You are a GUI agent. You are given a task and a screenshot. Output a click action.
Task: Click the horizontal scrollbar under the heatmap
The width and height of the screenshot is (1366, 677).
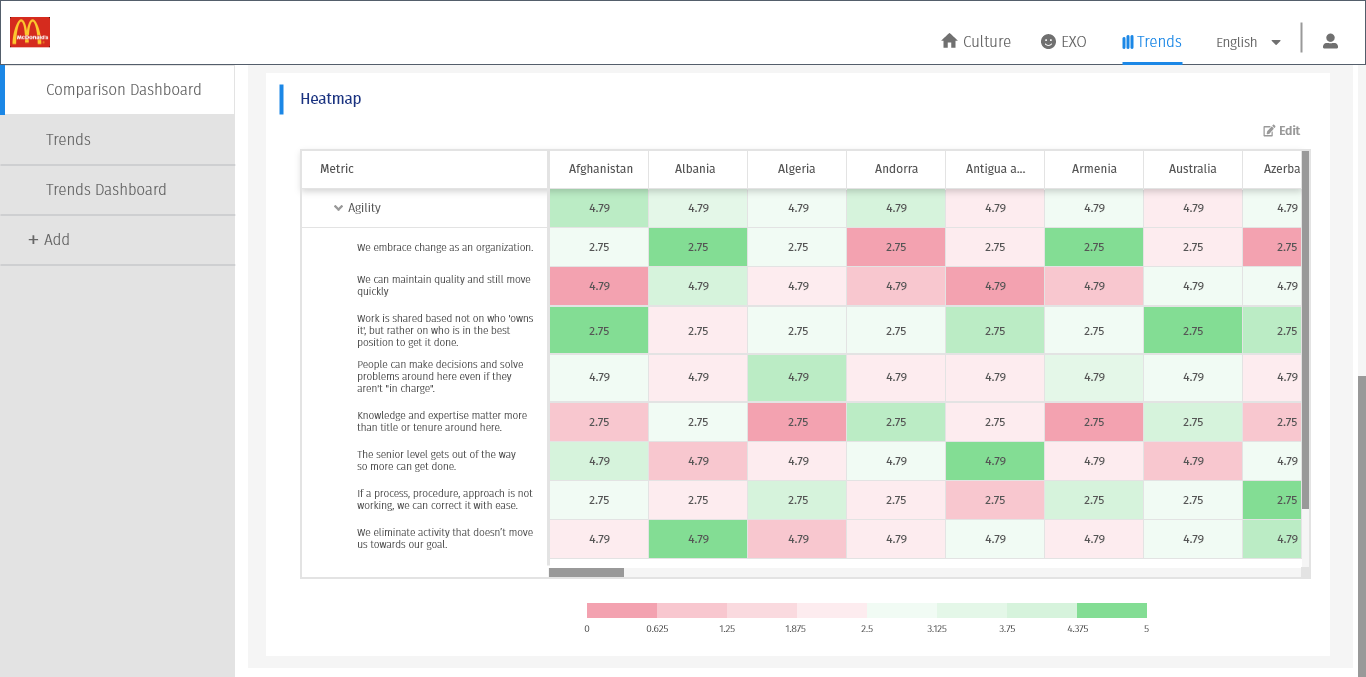(x=586, y=572)
